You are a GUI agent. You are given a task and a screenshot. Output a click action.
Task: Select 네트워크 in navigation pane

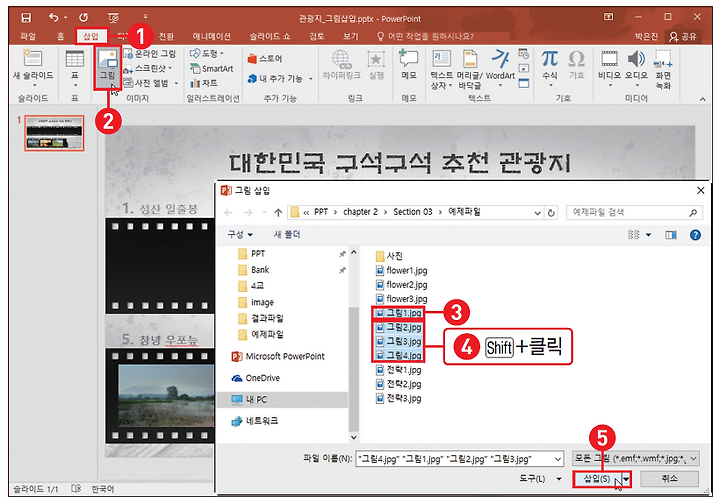pyautogui.click(x=255, y=421)
